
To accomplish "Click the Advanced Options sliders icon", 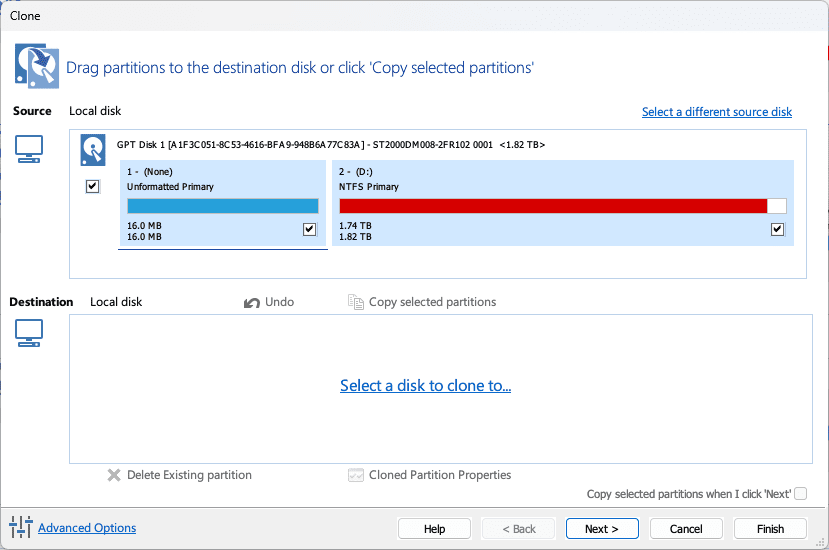I will (x=21, y=527).
